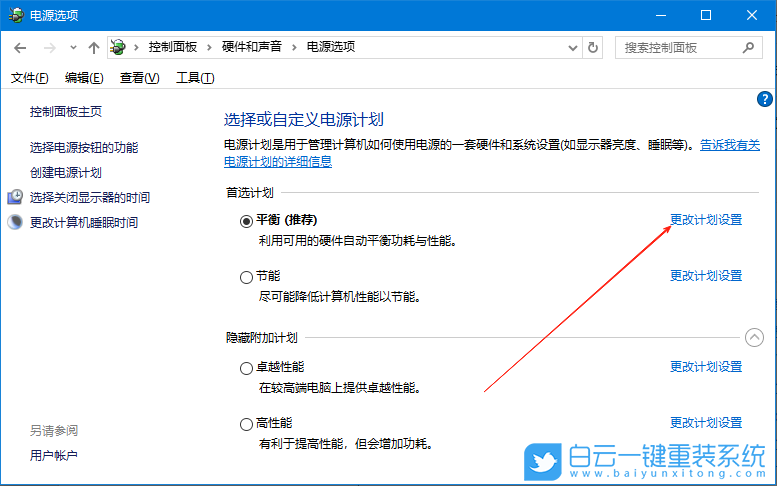Image resolution: width=777 pixels, height=486 pixels.
Task: Maximize the 电源选项 window
Action: coord(706,15)
